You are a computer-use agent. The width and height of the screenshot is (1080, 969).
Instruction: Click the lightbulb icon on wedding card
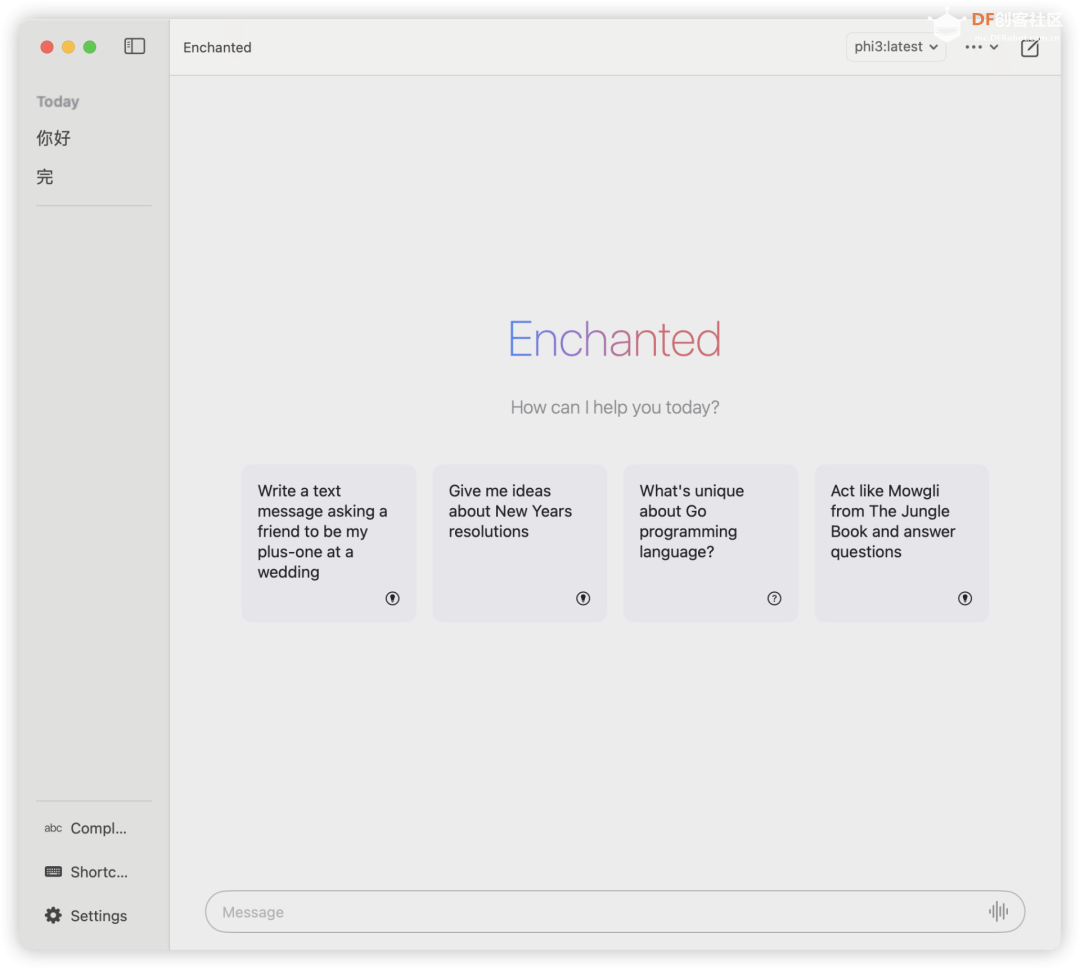[x=392, y=598]
